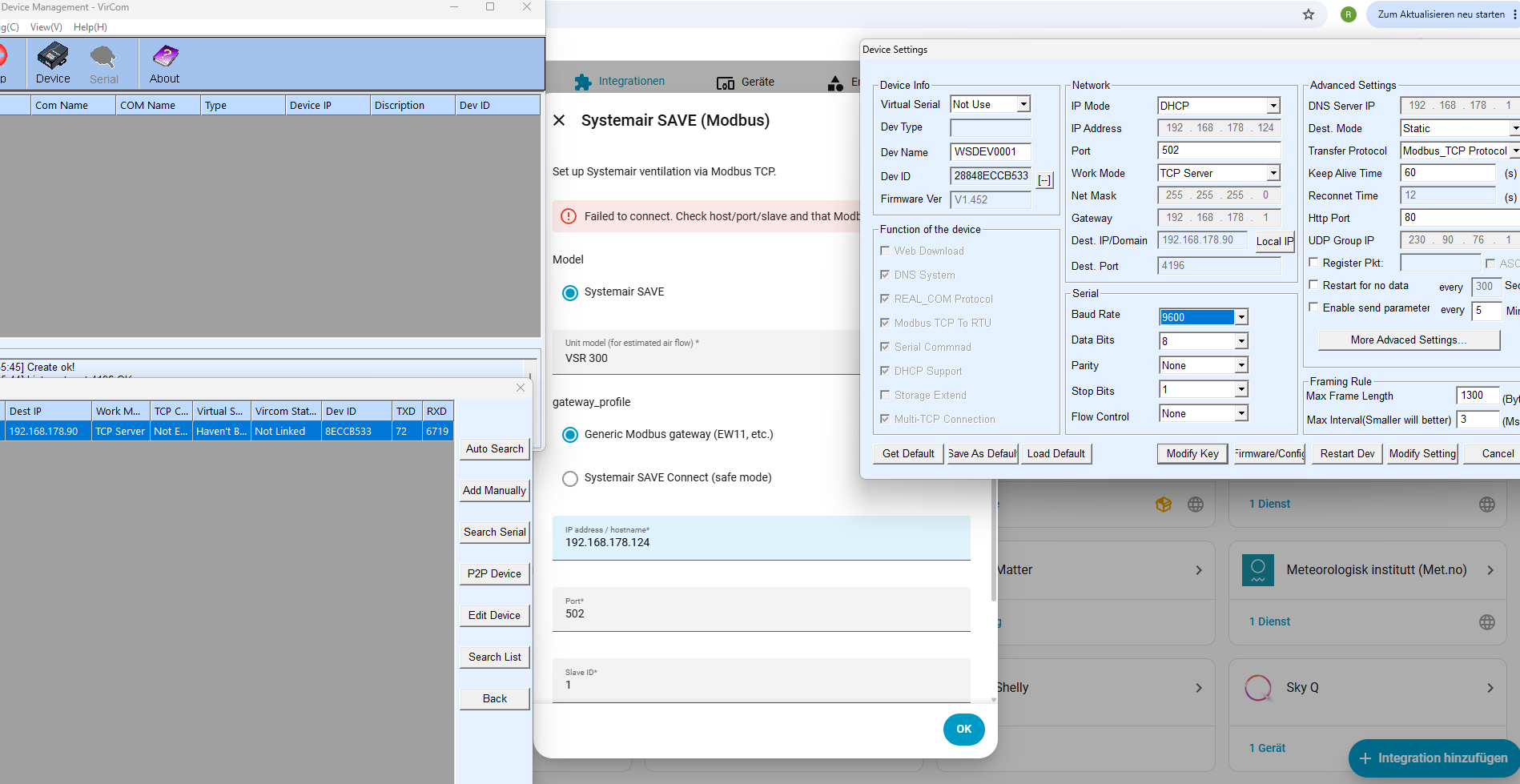Click the Modify Setting button
This screenshot has width=1520, height=784.
pyautogui.click(x=1422, y=453)
